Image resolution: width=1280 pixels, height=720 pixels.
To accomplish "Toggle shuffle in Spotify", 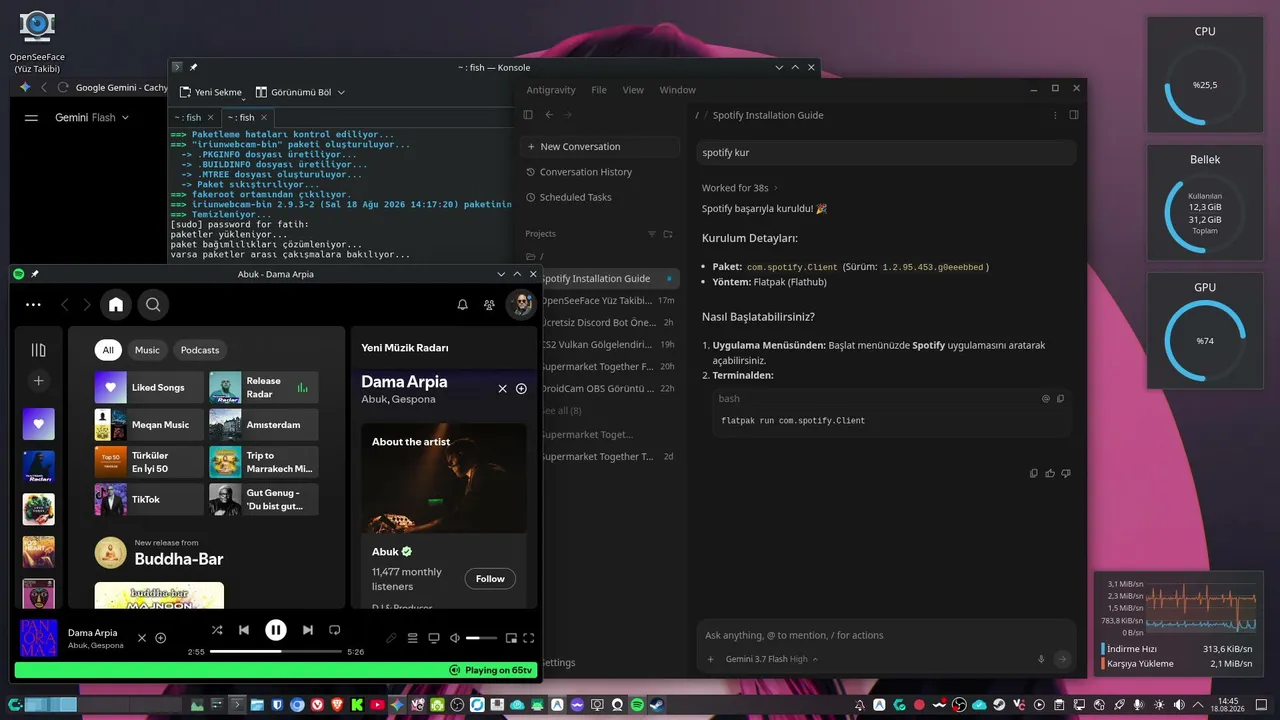I will (217, 630).
